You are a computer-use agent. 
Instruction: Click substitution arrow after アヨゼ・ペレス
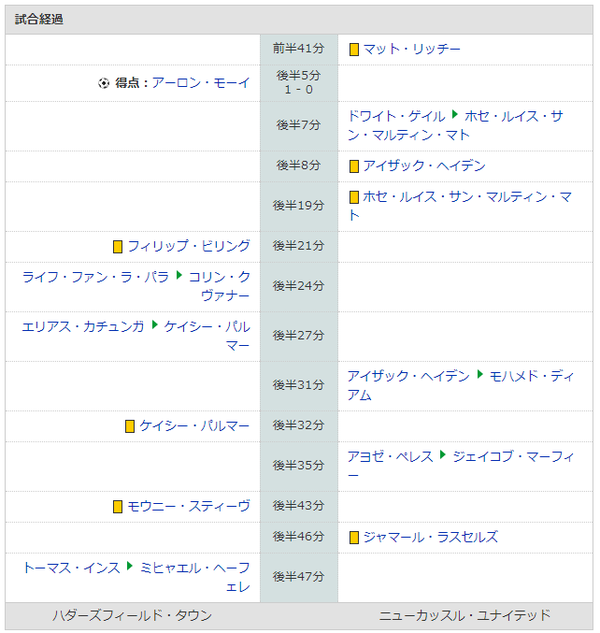443,455
